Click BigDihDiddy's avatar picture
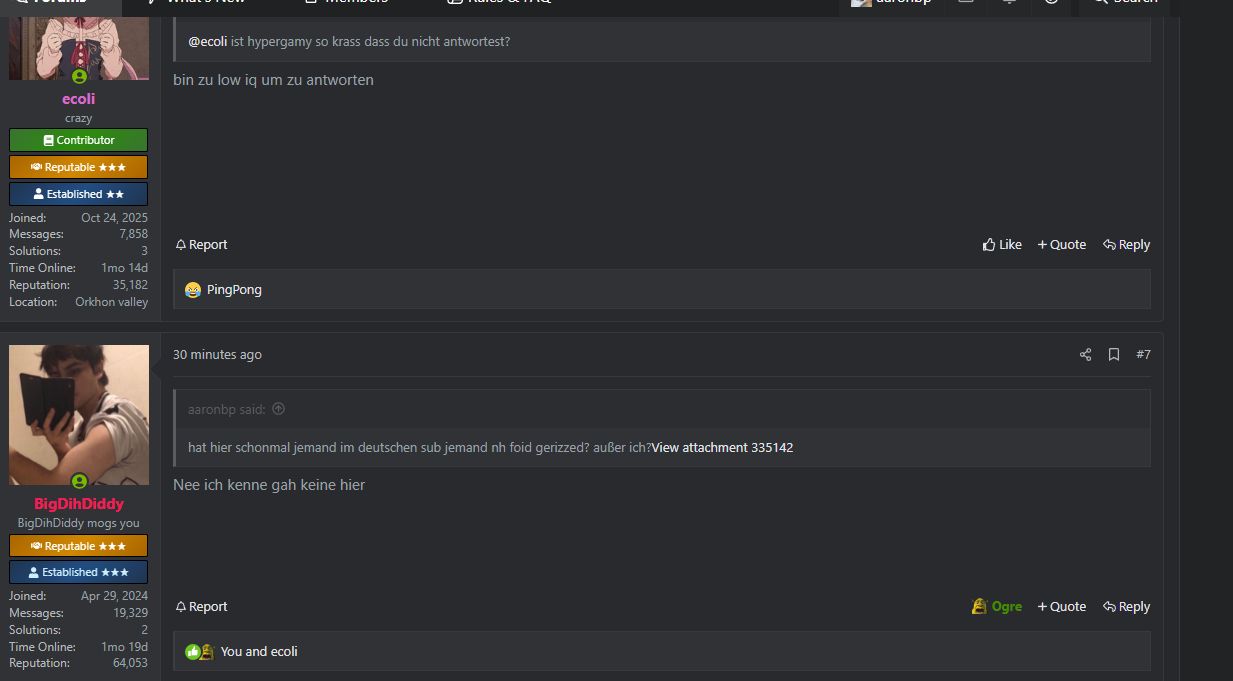The width and height of the screenshot is (1233, 681). [x=79, y=414]
